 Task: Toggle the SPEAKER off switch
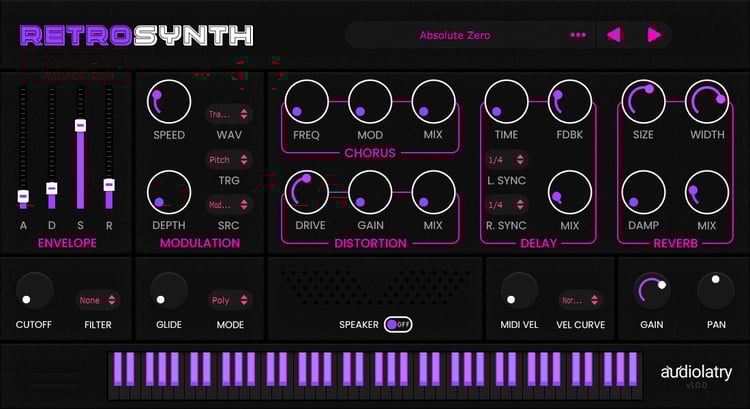[398, 324]
